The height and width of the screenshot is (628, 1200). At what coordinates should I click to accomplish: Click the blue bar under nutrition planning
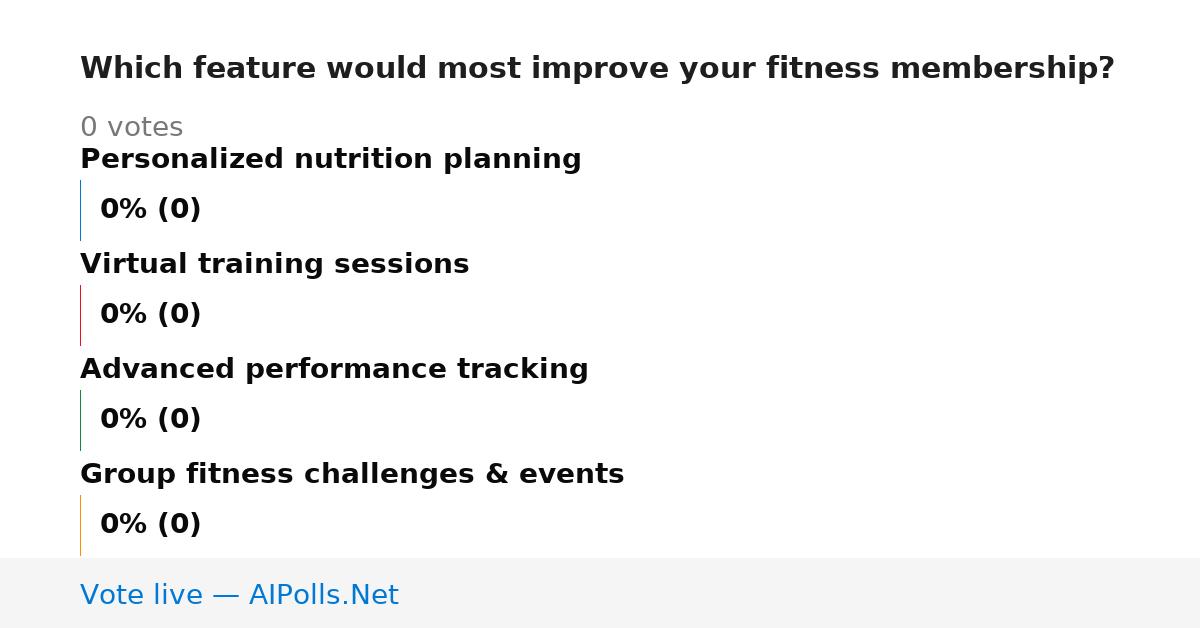[80, 210]
